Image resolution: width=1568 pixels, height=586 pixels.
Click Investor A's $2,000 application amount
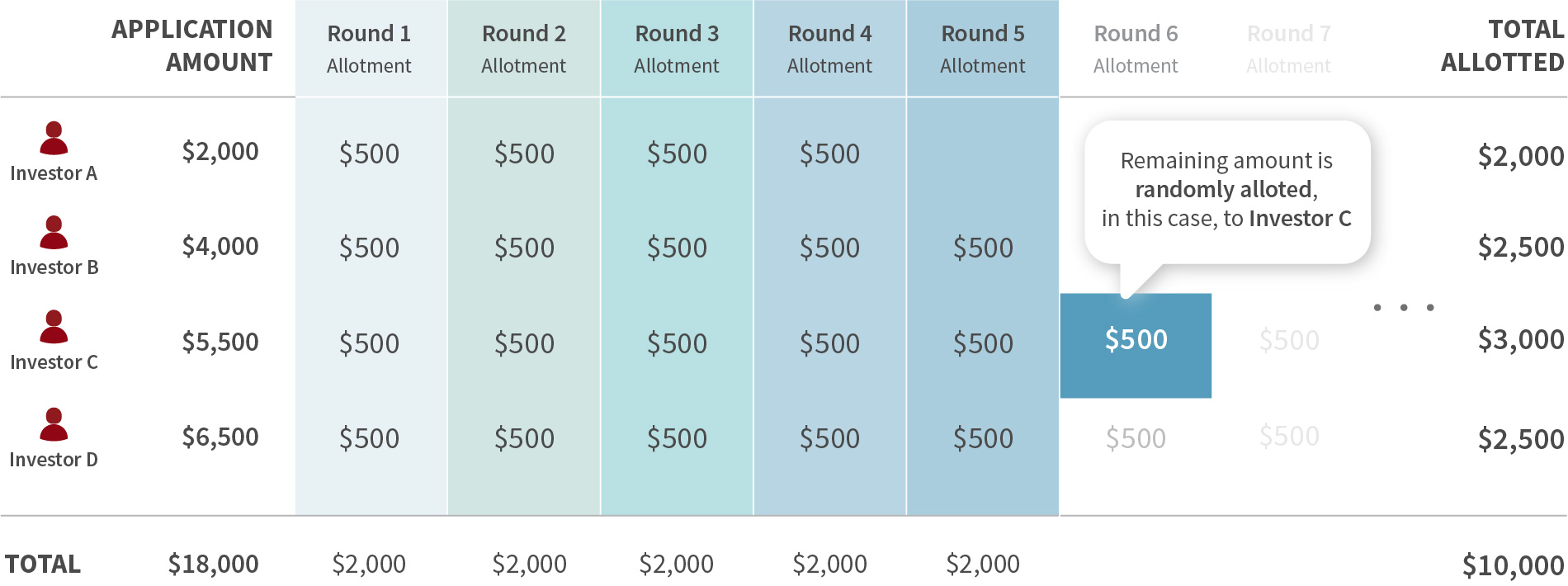(220, 152)
